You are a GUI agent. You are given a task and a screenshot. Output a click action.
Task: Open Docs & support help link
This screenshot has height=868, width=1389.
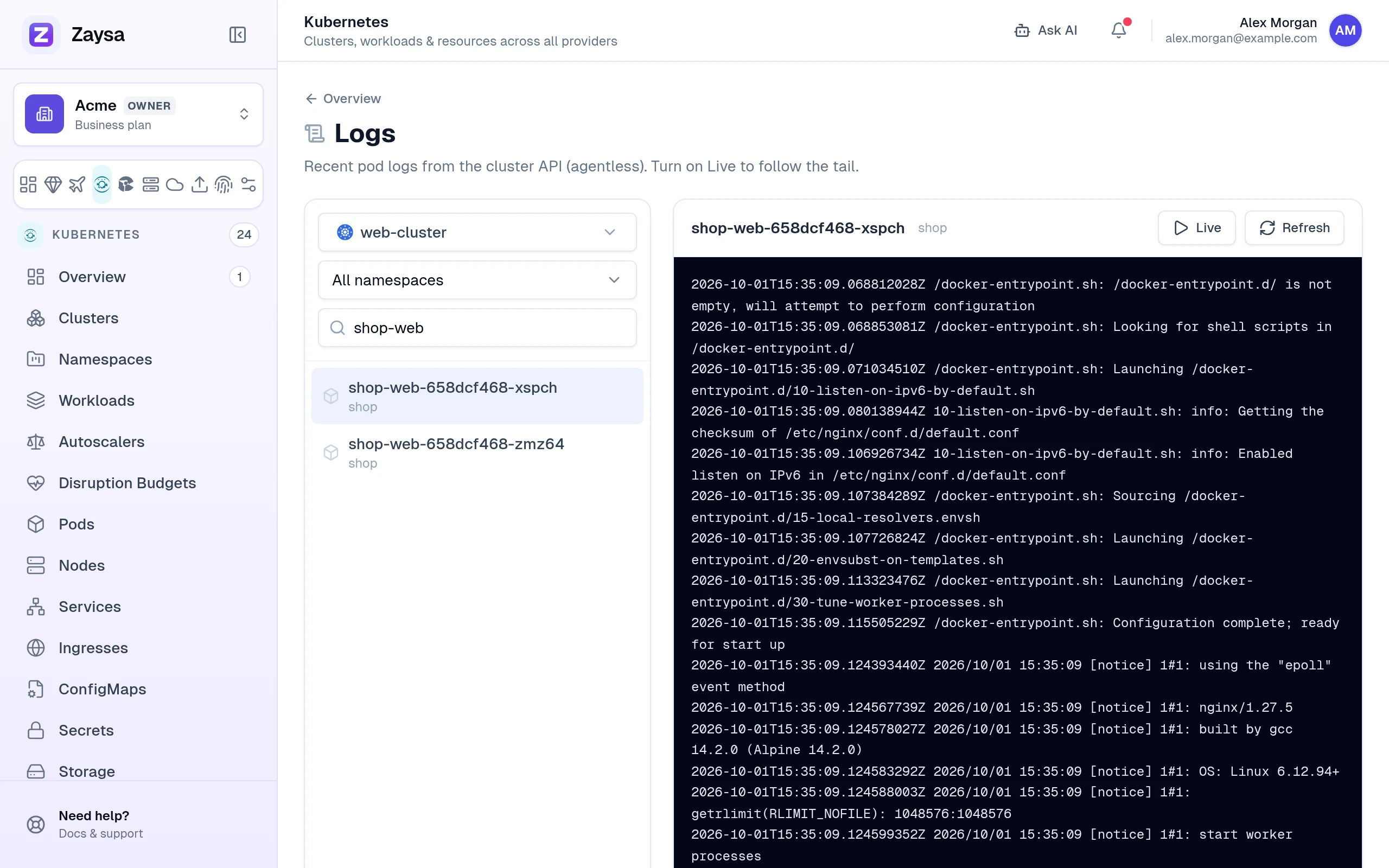click(100, 833)
